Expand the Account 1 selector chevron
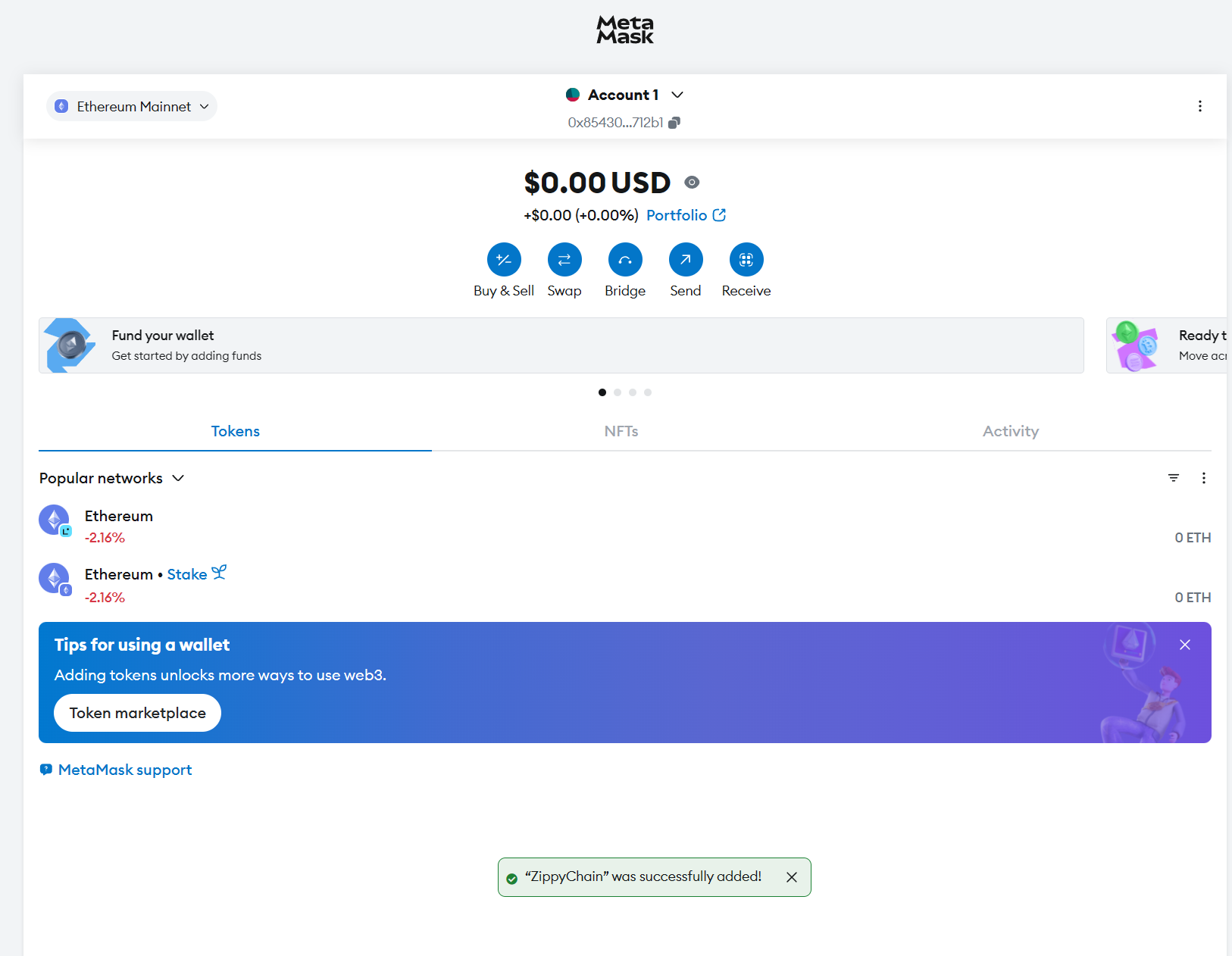1232x956 pixels. click(x=677, y=95)
